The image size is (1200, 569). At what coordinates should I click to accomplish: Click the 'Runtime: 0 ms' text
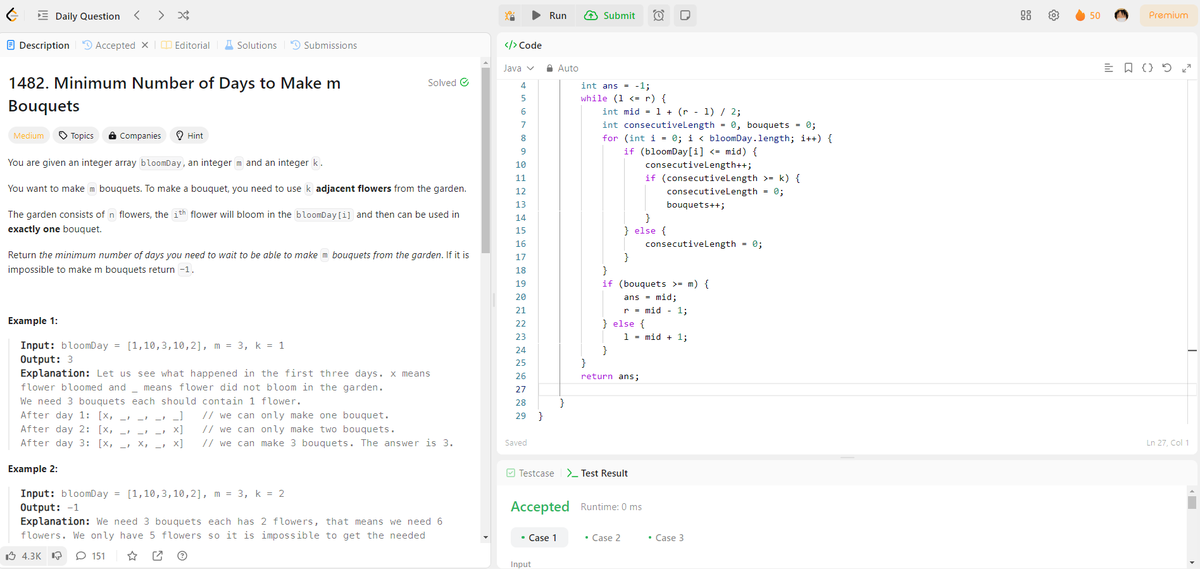click(x=611, y=508)
